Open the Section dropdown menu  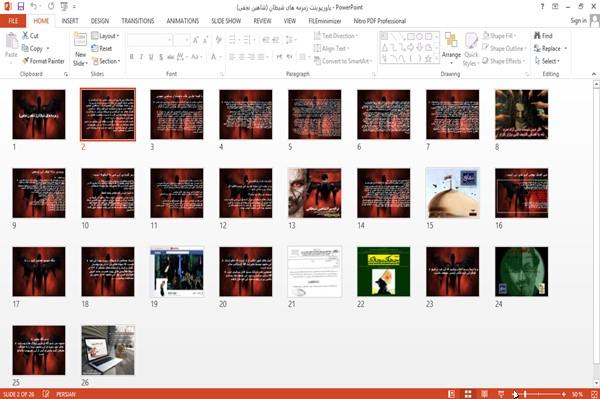106,61
